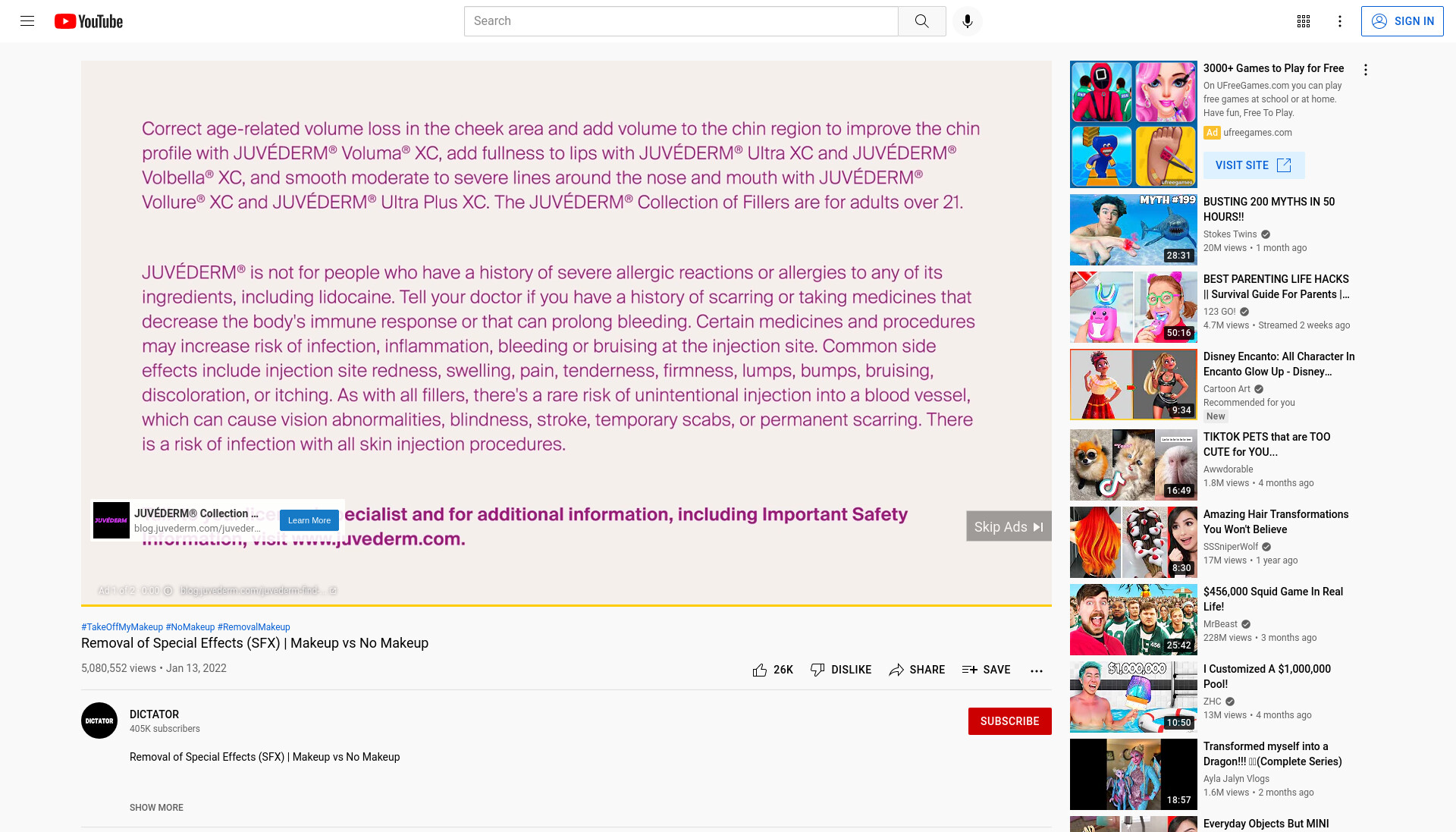Subscribe to the DICTATOR channel
1456x832 pixels.
coord(1009,721)
